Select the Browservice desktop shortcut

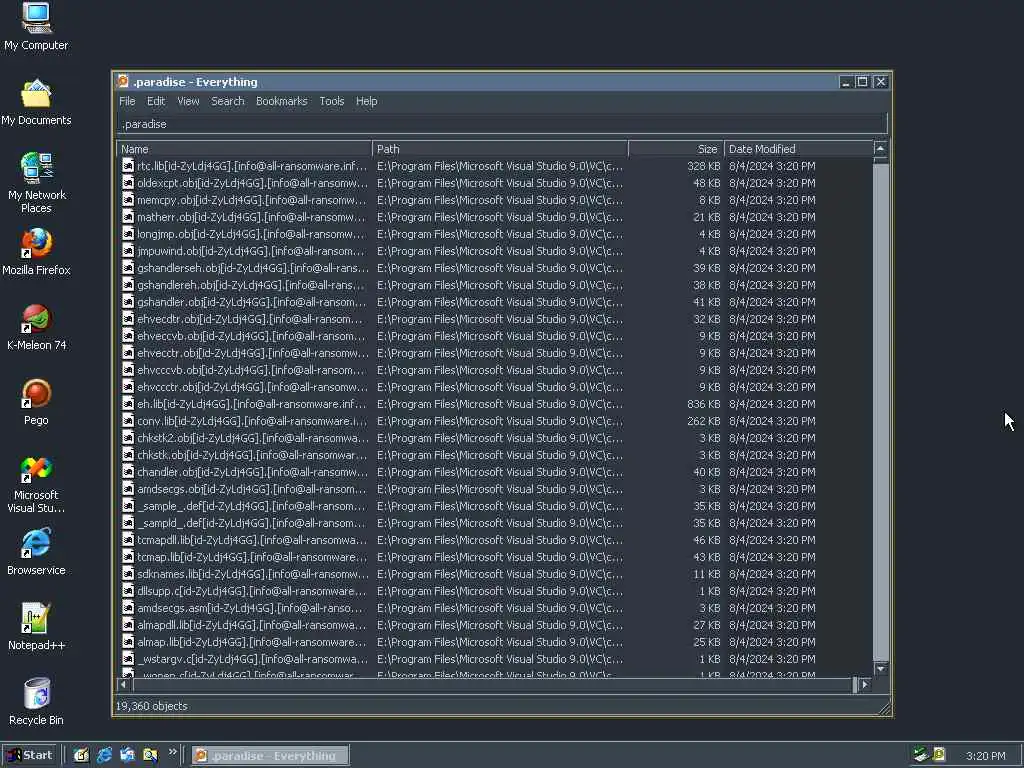pyautogui.click(x=36, y=552)
